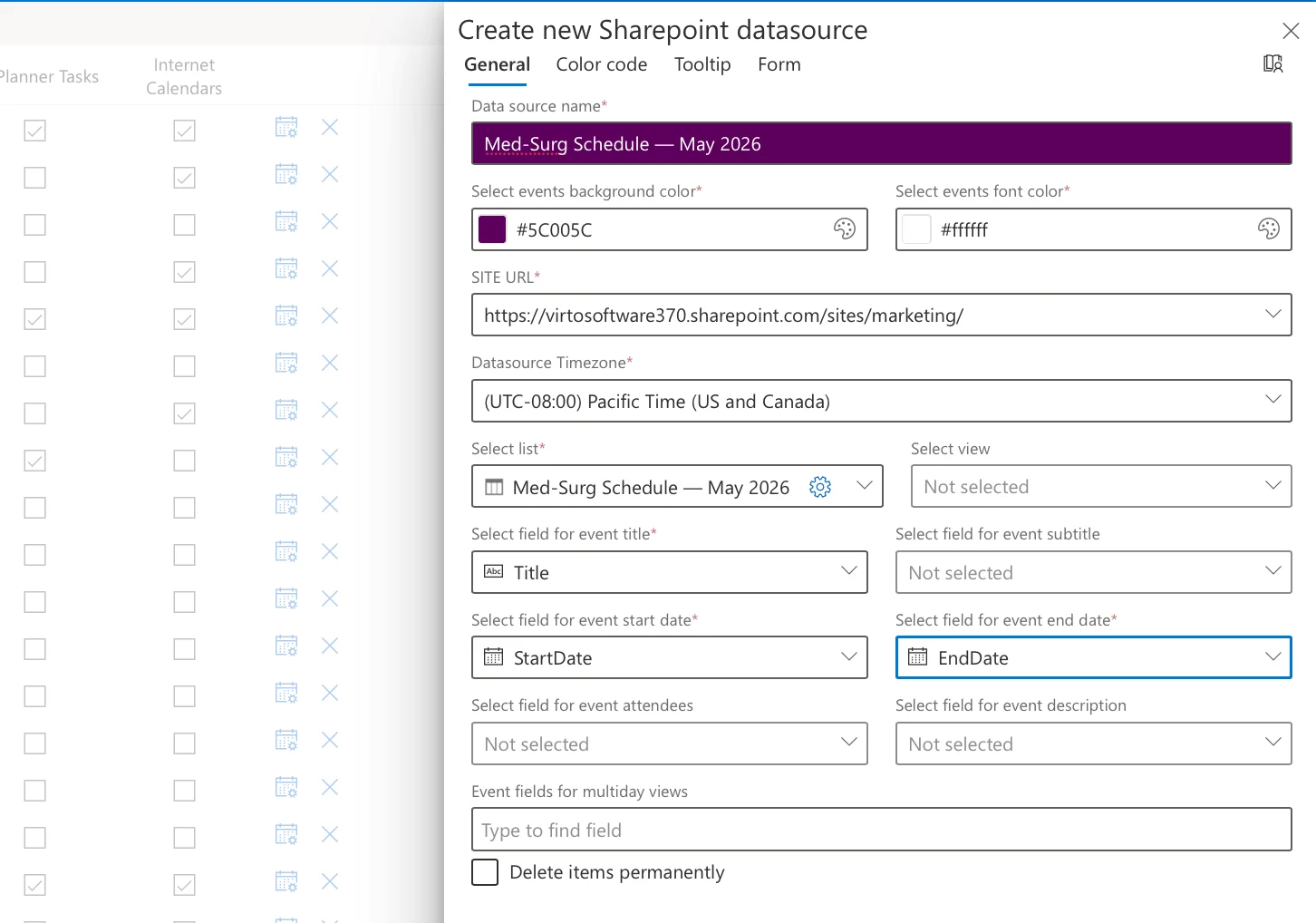
Task: Click the delete X in sixth background row
Action: (330, 363)
